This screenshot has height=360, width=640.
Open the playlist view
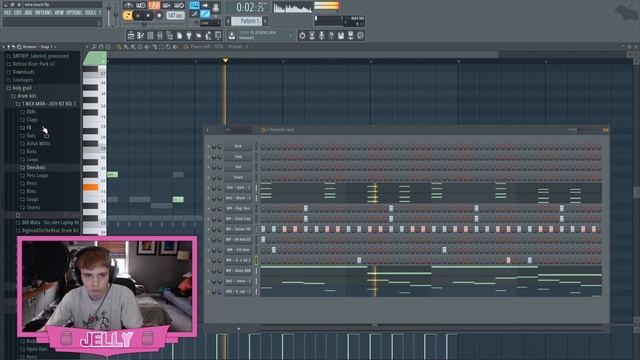[x=131, y=36]
